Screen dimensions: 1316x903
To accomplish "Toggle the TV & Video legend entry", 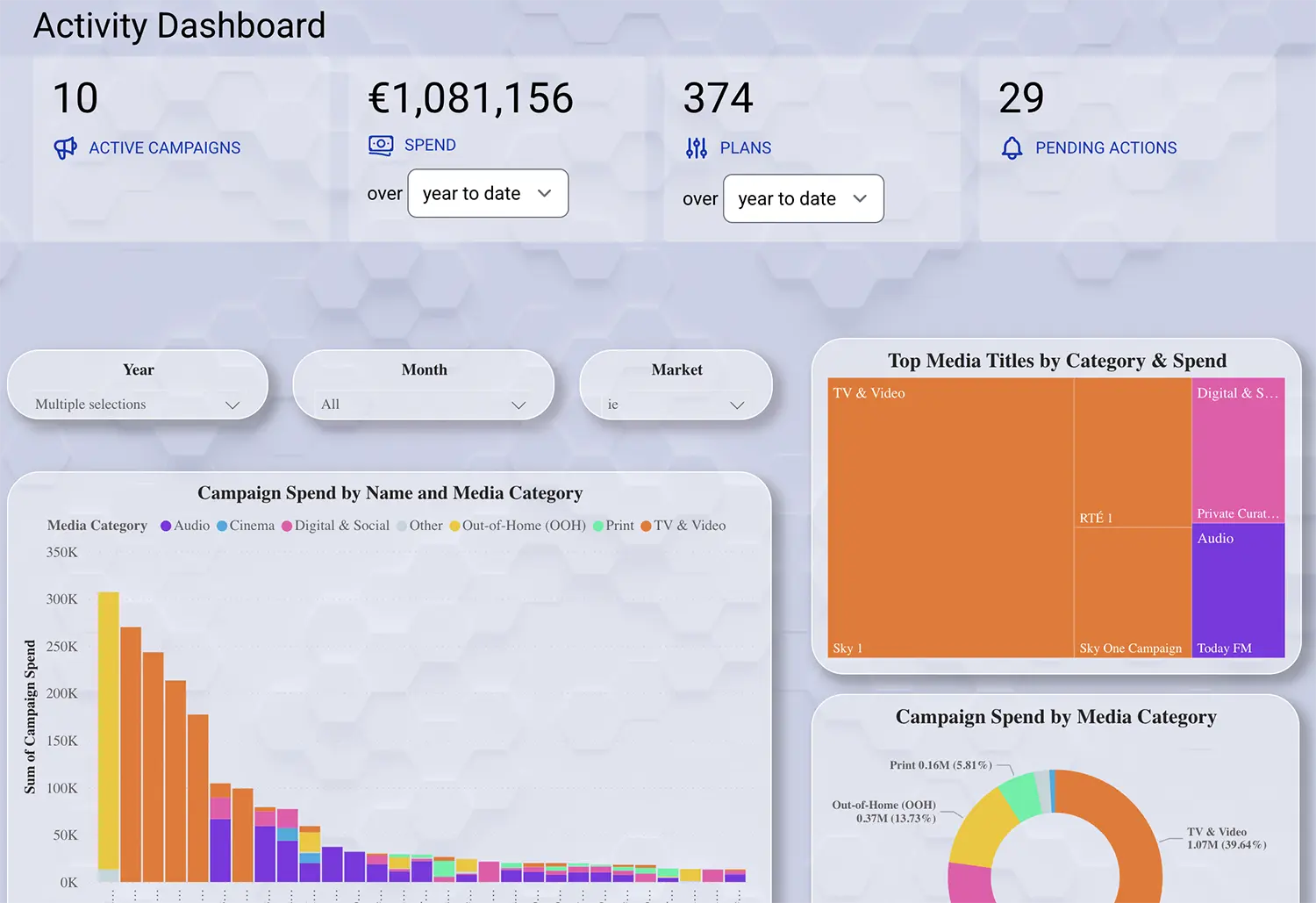I will [x=683, y=525].
